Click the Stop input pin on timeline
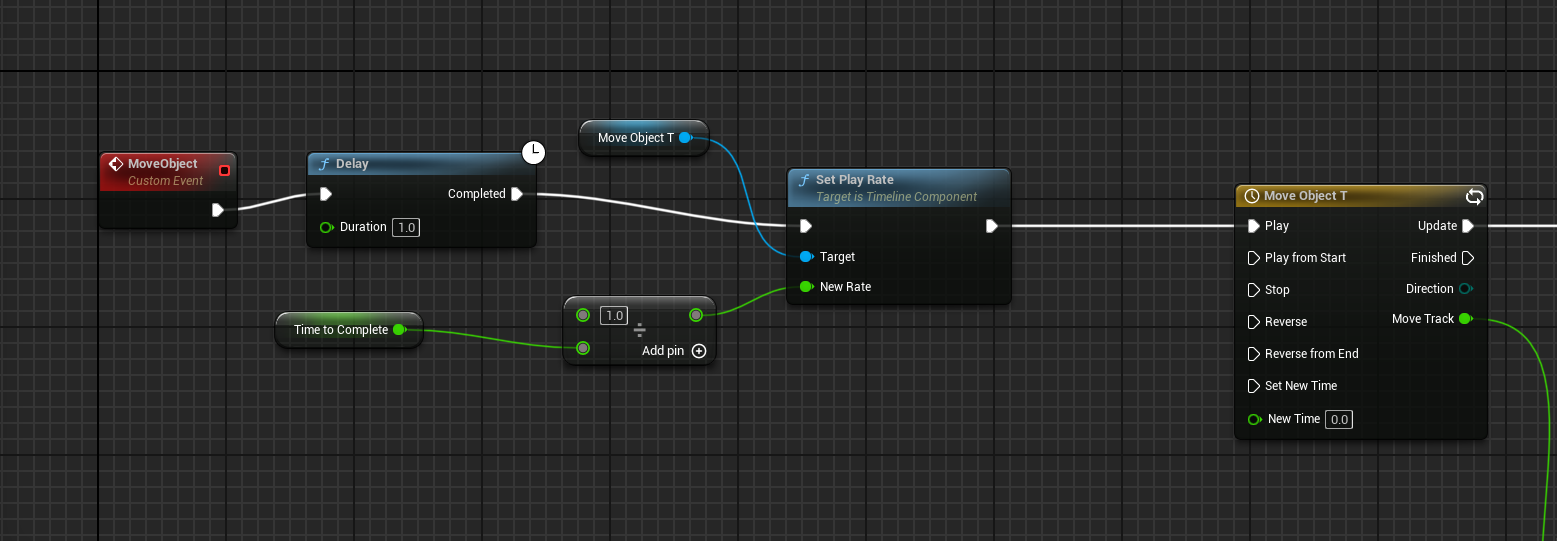1557x541 pixels. click(x=1254, y=290)
